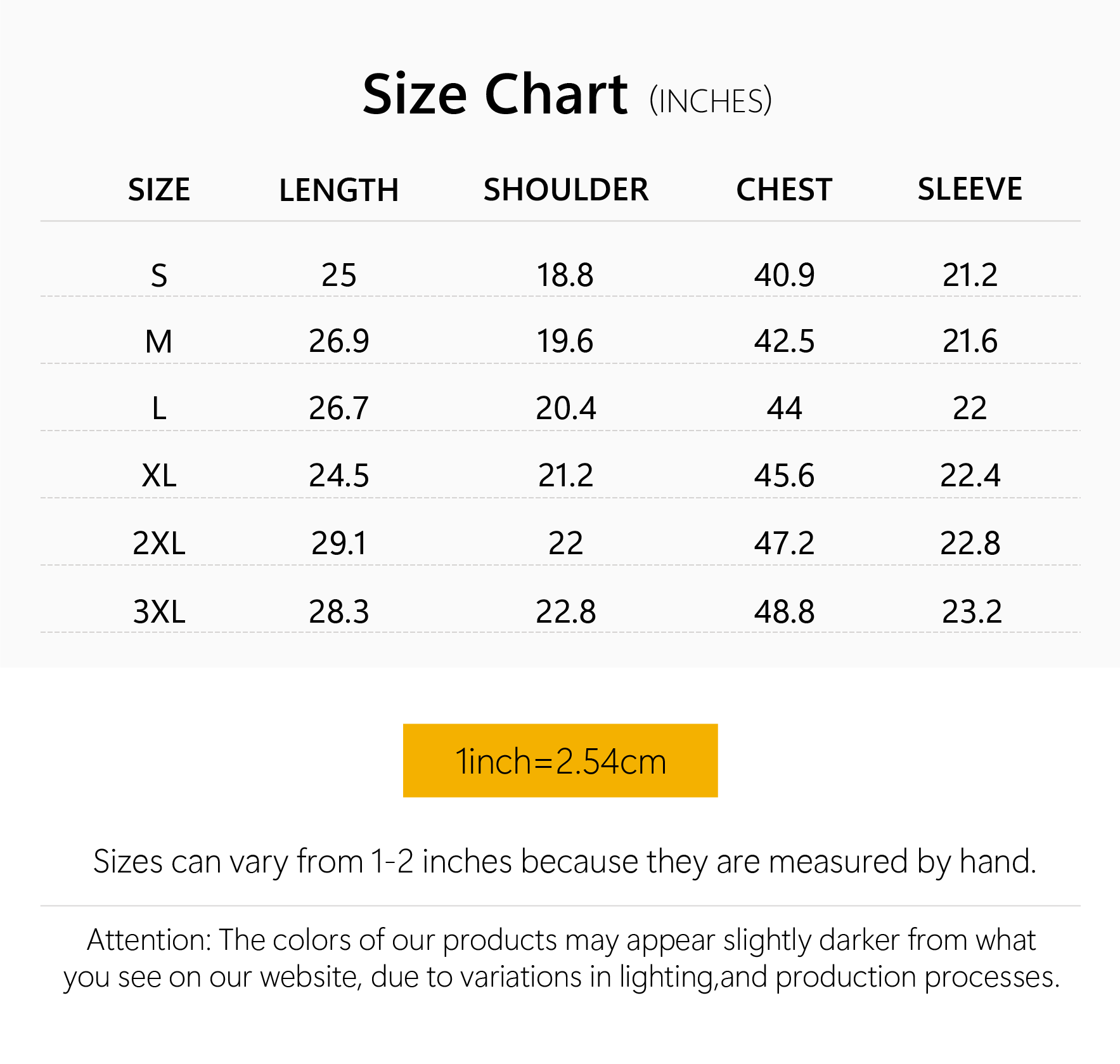The image size is (1120, 1064).
Task: Click the LENGTH column header
Action: point(338,190)
